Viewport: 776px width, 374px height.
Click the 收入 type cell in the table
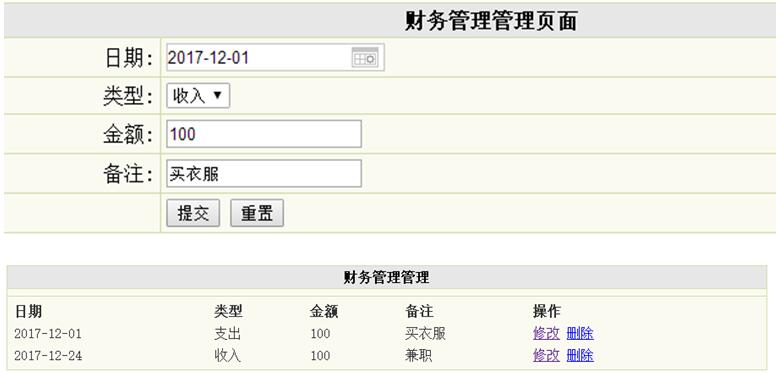point(228,356)
